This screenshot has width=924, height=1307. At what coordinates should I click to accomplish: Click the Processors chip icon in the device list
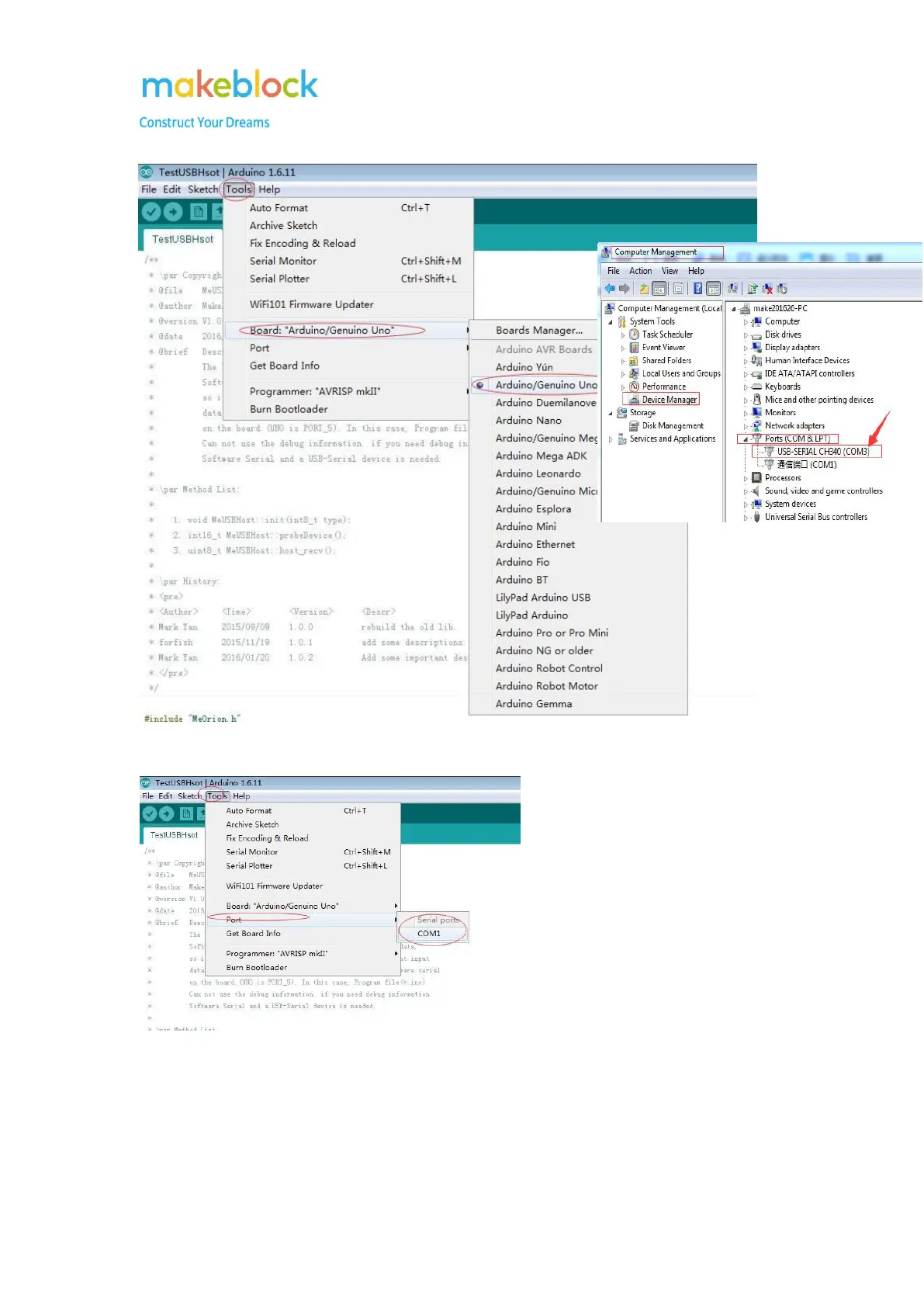pyautogui.click(x=756, y=478)
